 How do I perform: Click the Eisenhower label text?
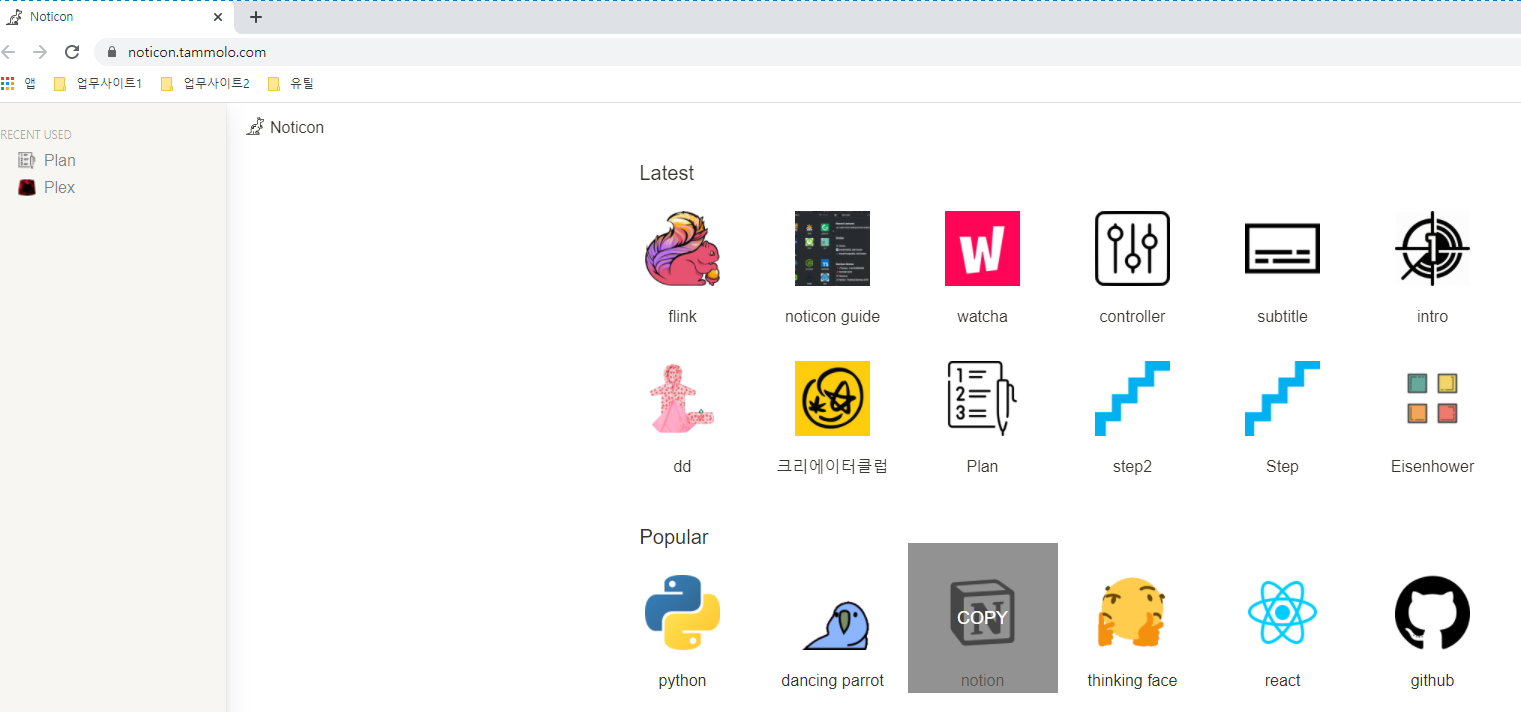pyautogui.click(x=1432, y=466)
